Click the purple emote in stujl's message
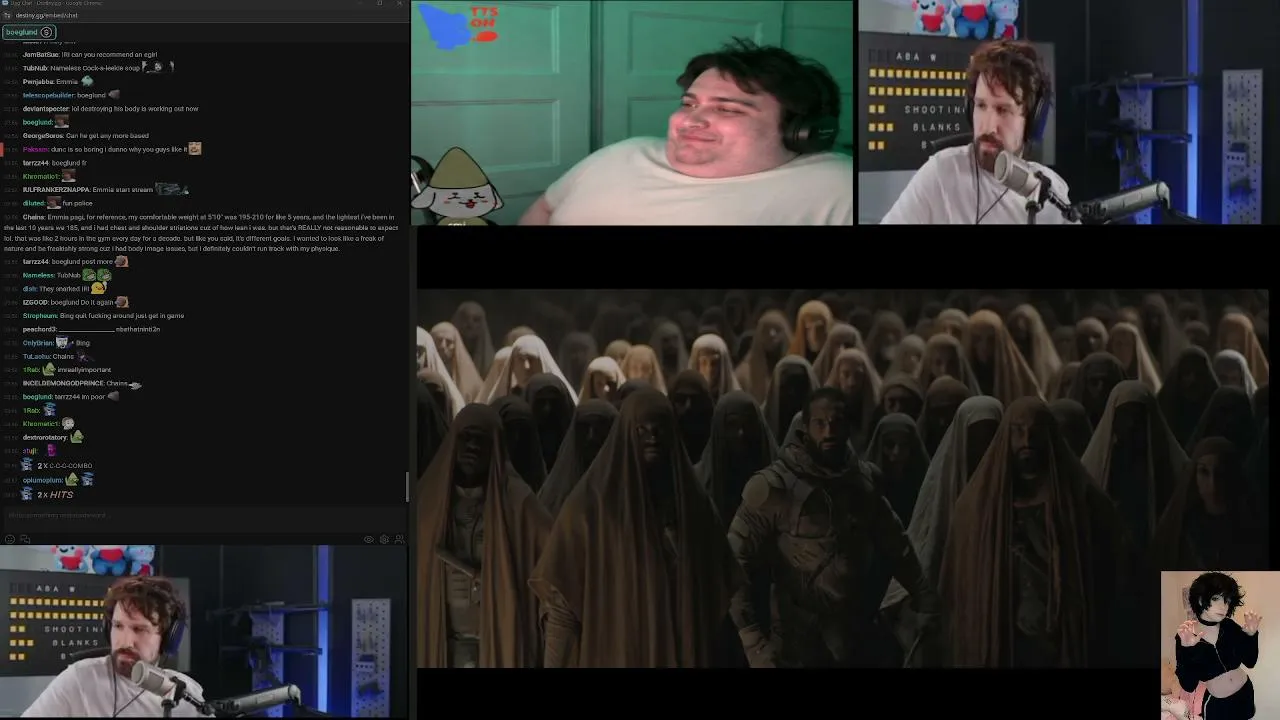The width and height of the screenshot is (1280, 720). click(x=51, y=451)
